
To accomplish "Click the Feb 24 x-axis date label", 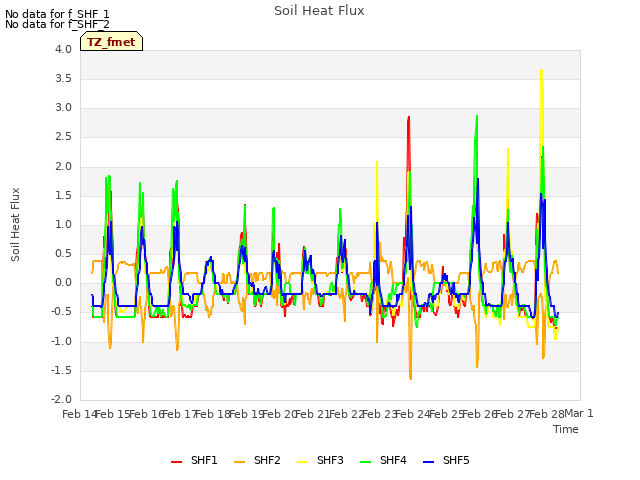I will pos(413,414).
